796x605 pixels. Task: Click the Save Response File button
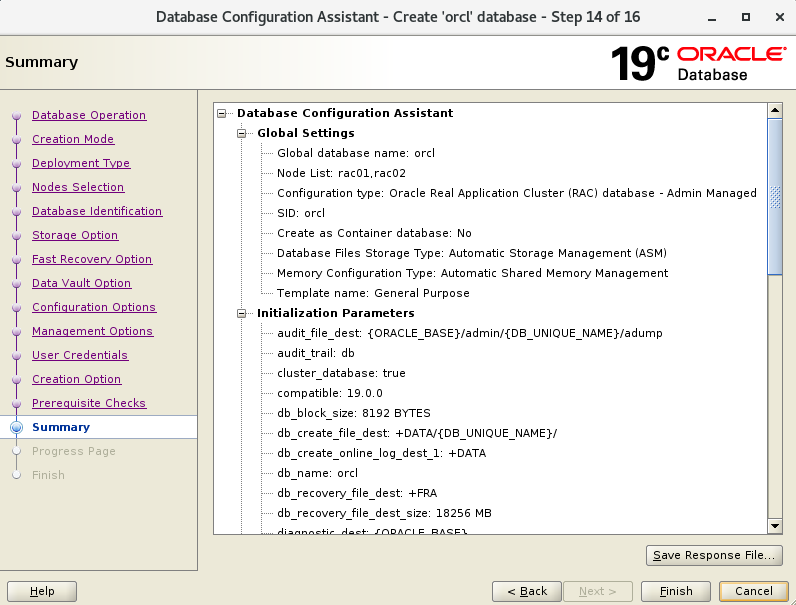pos(713,555)
